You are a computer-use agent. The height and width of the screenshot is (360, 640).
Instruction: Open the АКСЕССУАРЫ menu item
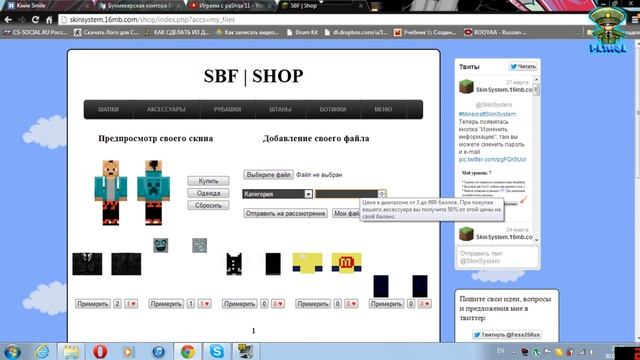[166, 109]
